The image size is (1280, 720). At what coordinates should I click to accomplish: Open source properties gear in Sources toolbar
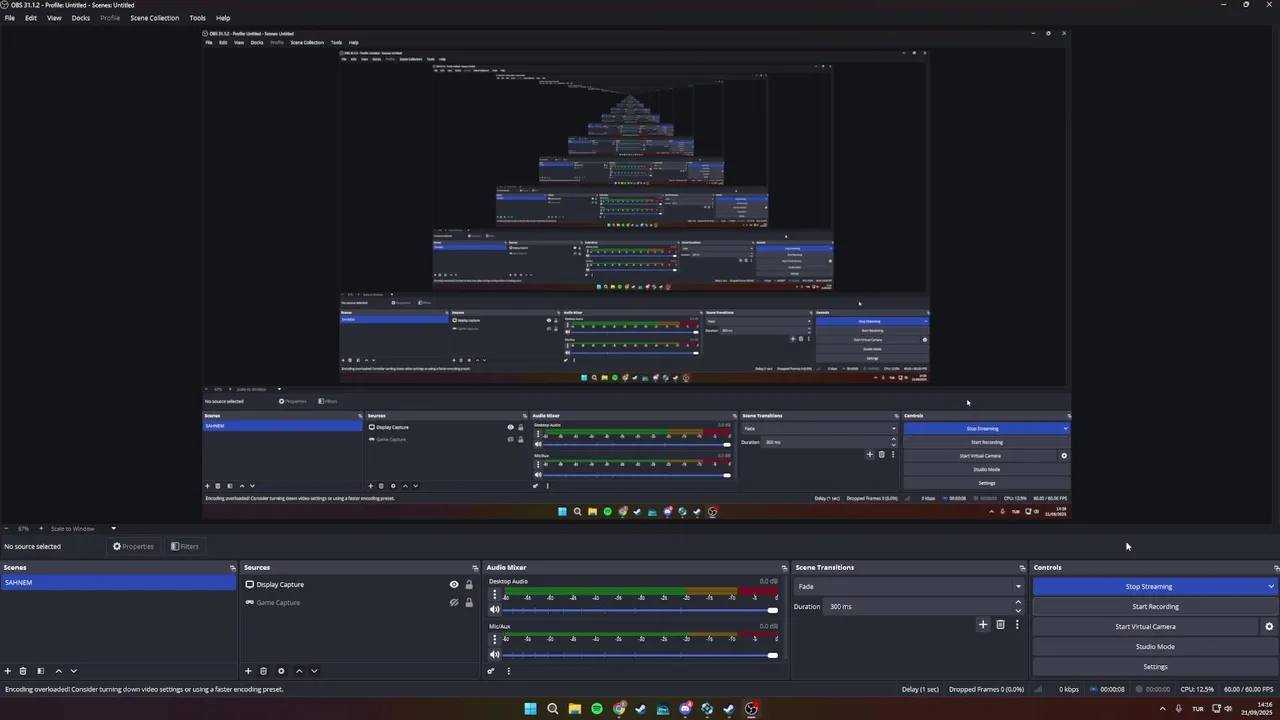click(281, 671)
